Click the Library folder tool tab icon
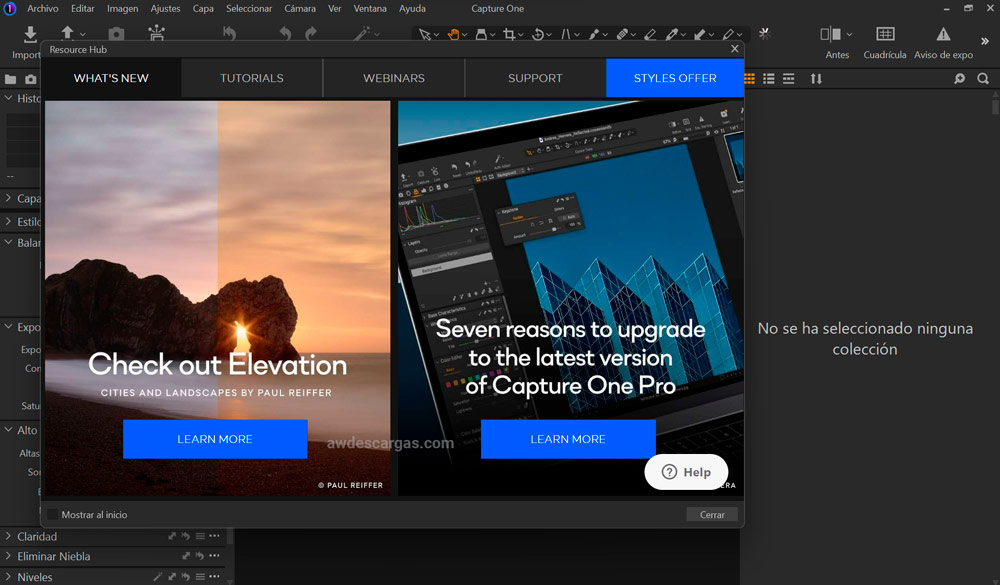 tap(10, 79)
